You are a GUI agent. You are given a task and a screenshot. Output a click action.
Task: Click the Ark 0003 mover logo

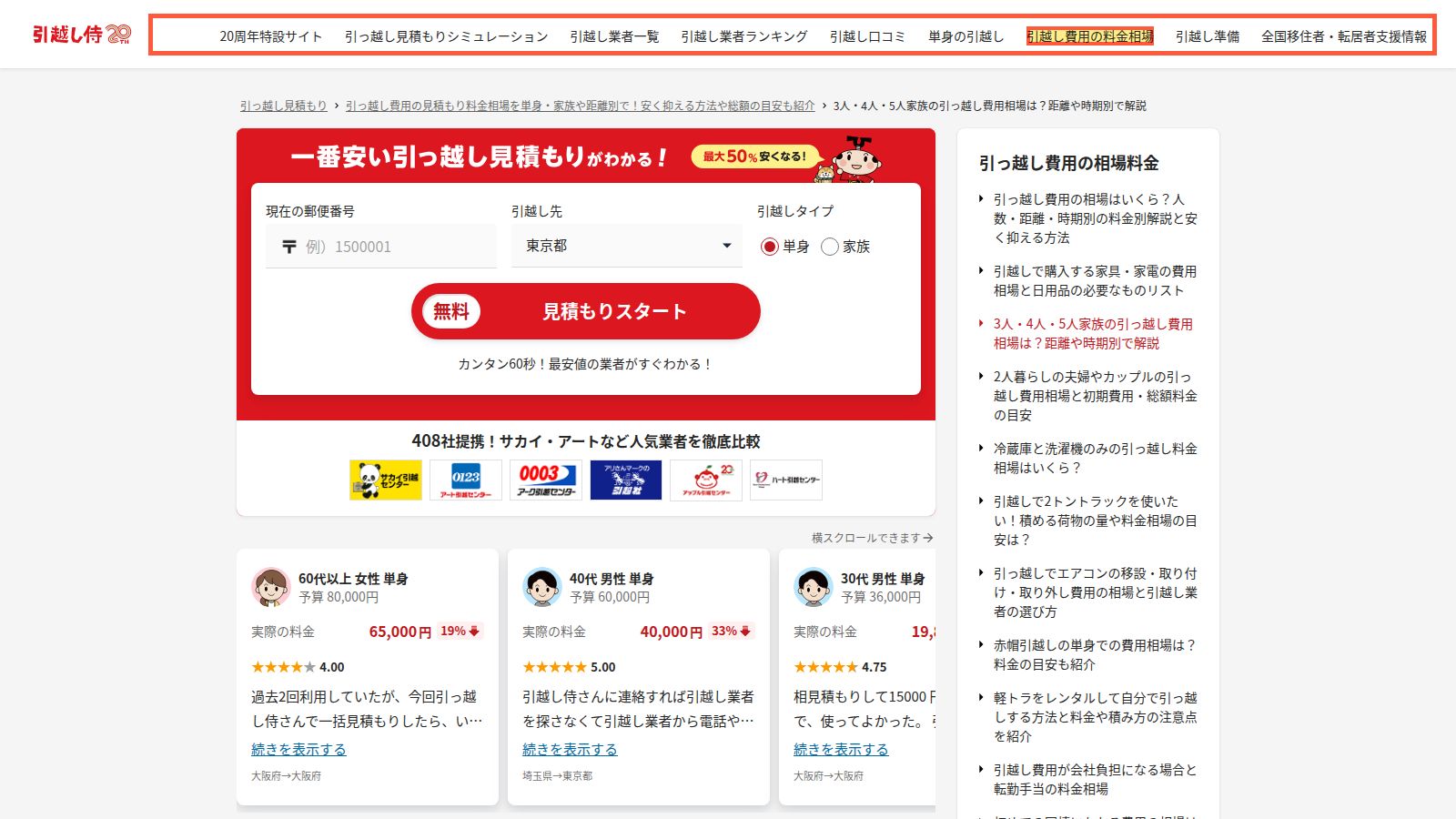tap(546, 480)
